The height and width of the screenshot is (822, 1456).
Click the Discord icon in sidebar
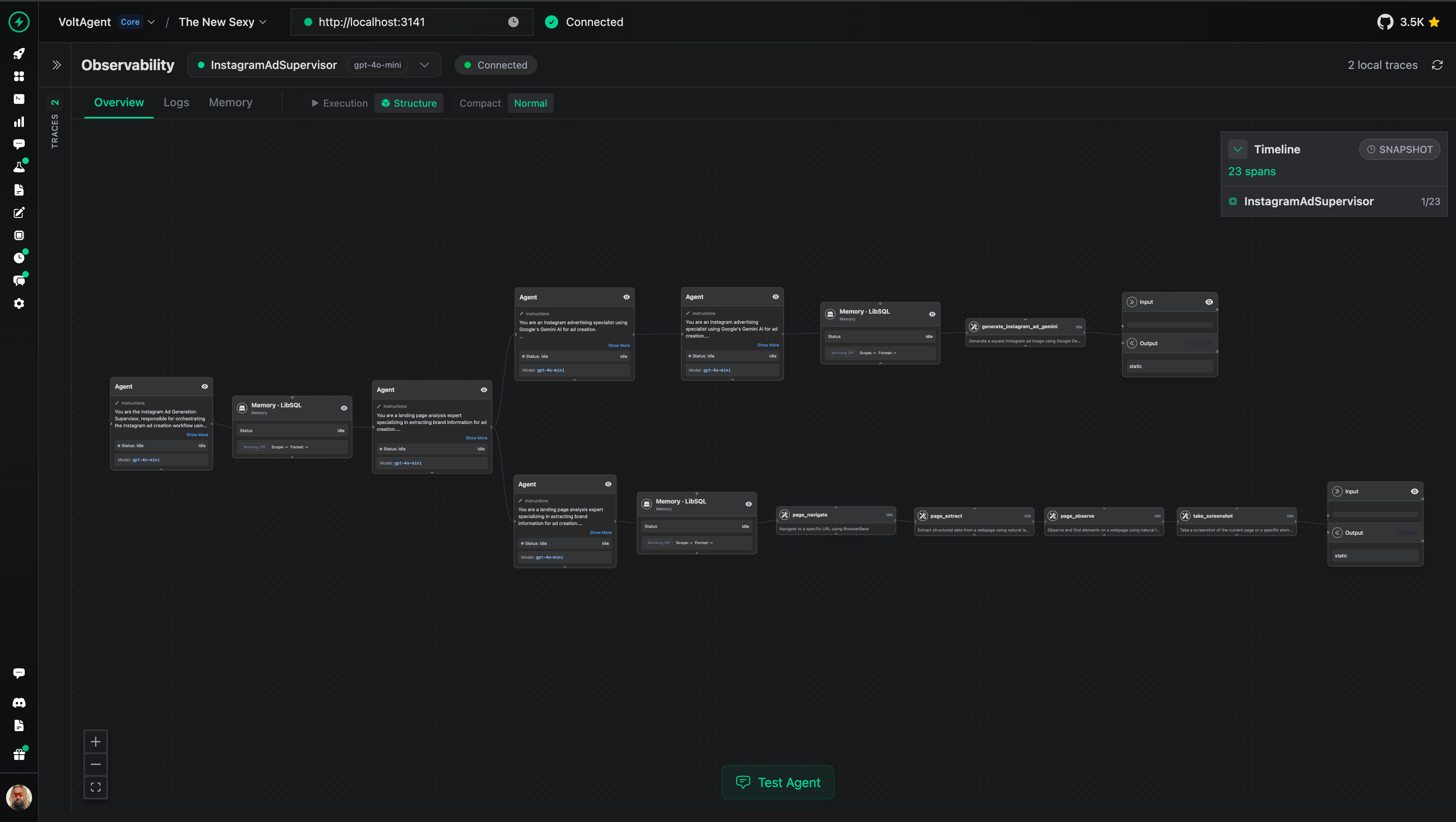[19, 703]
